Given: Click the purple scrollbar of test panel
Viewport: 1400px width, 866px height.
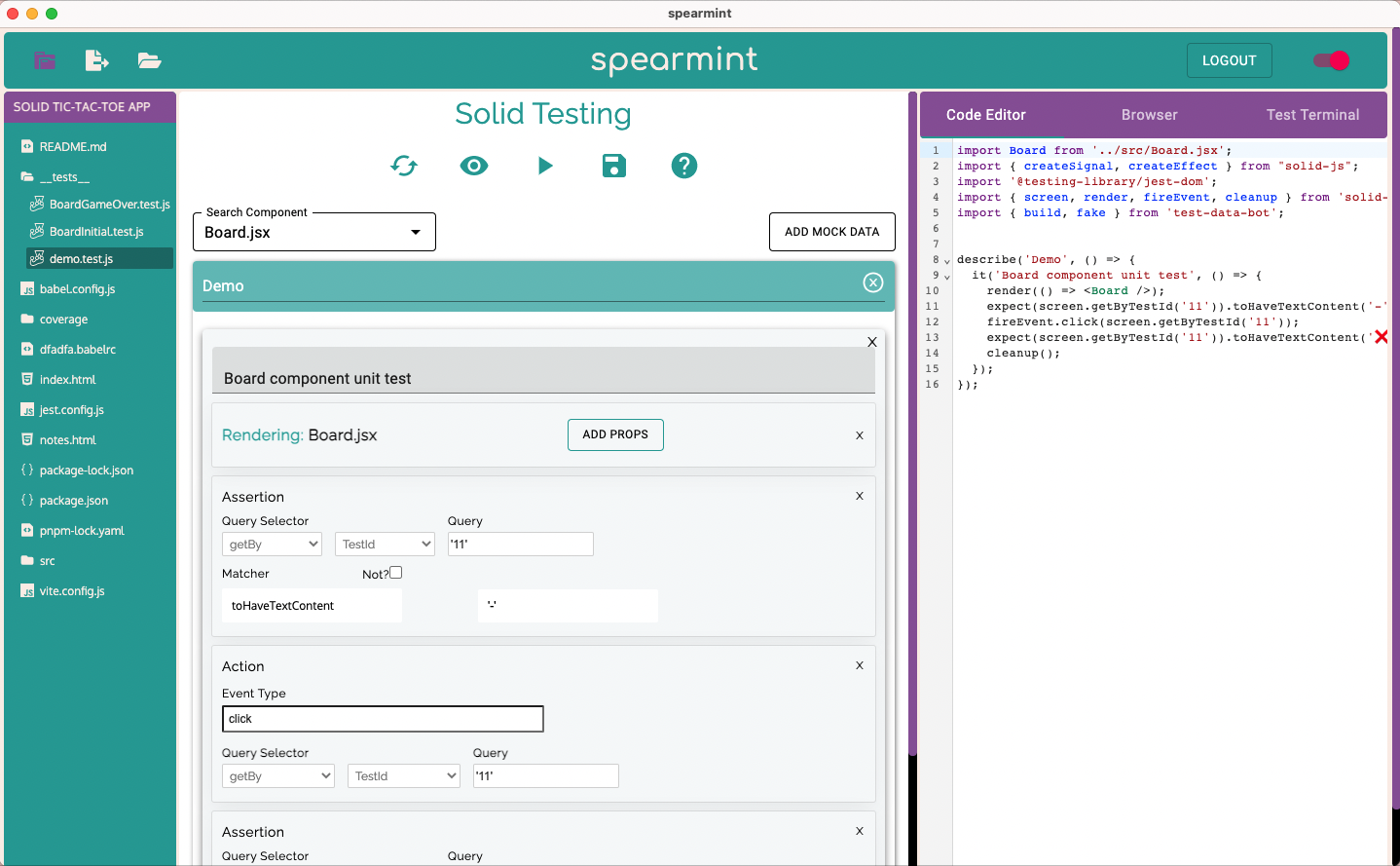Looking at the screenshot, I should [913, 424].
